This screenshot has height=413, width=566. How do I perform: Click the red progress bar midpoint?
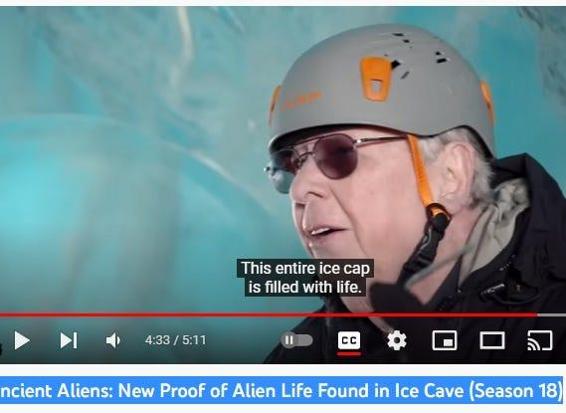point(269,315)
